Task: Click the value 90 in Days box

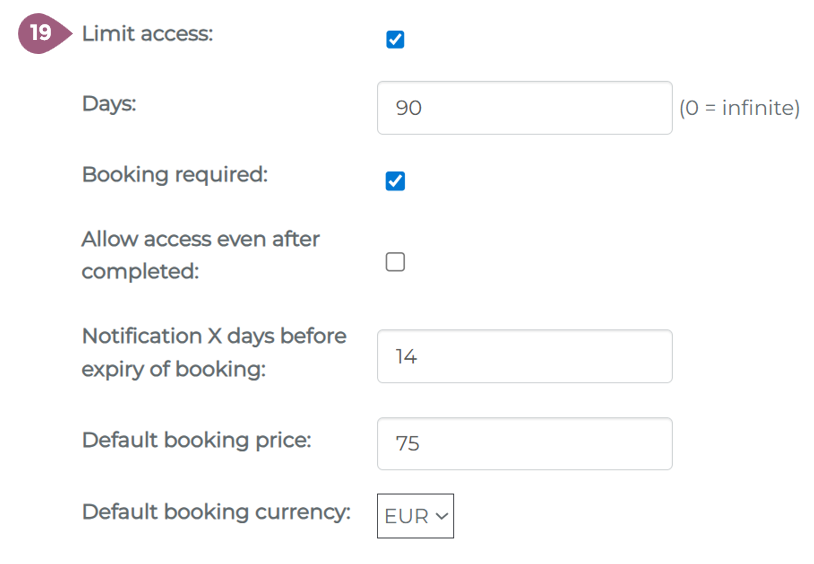Action: click(x=409, y=108)
